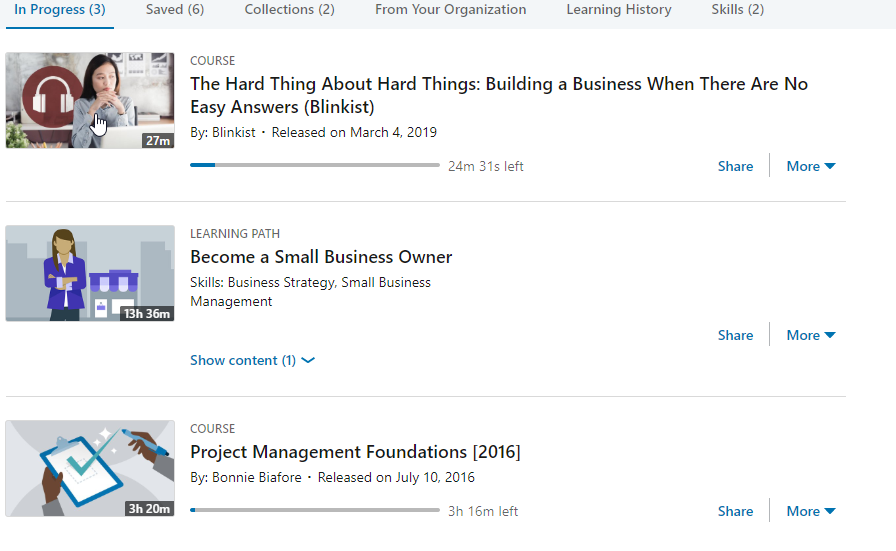Share the Blinkist Hard Things course
This screenshot has height=551, width=896.
click(x=735, y=166)
